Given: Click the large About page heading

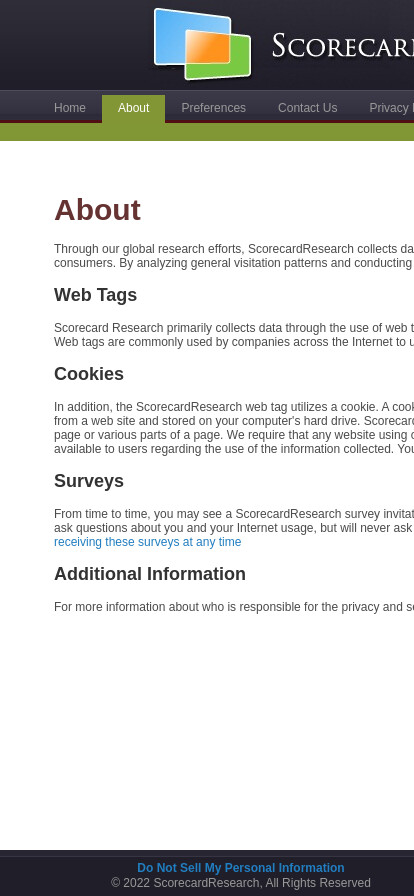Looking at the screenshot, I should coord(97,210).
